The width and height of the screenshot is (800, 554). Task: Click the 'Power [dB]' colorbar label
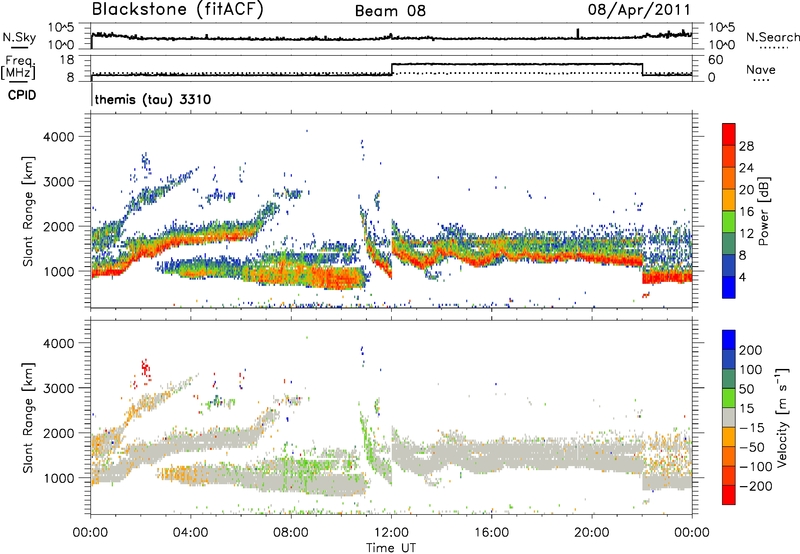(763, 211)
